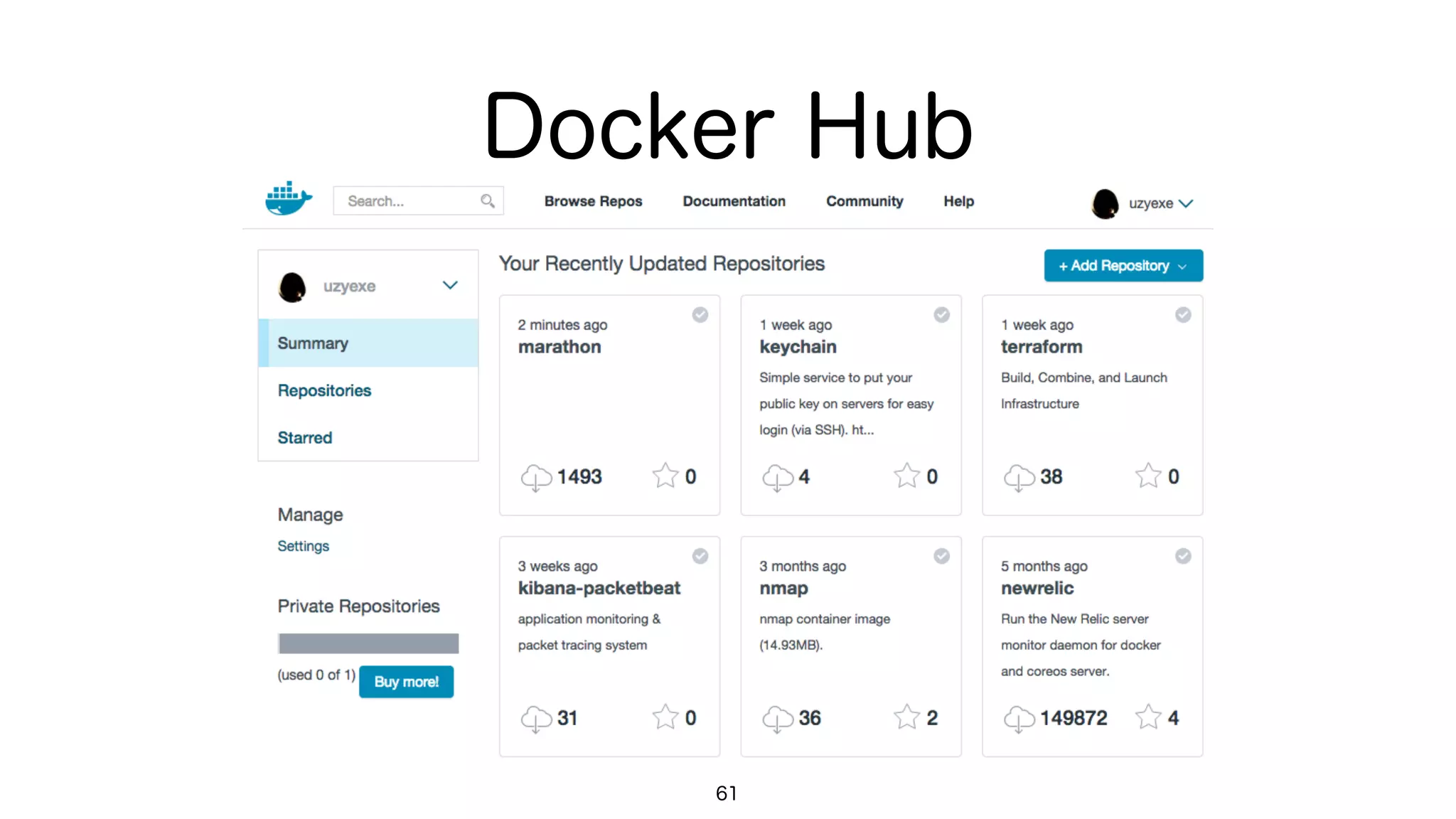Star the kibana-packetbeat repository
The height and width of the screenshot is (819, 1456).
665,717
